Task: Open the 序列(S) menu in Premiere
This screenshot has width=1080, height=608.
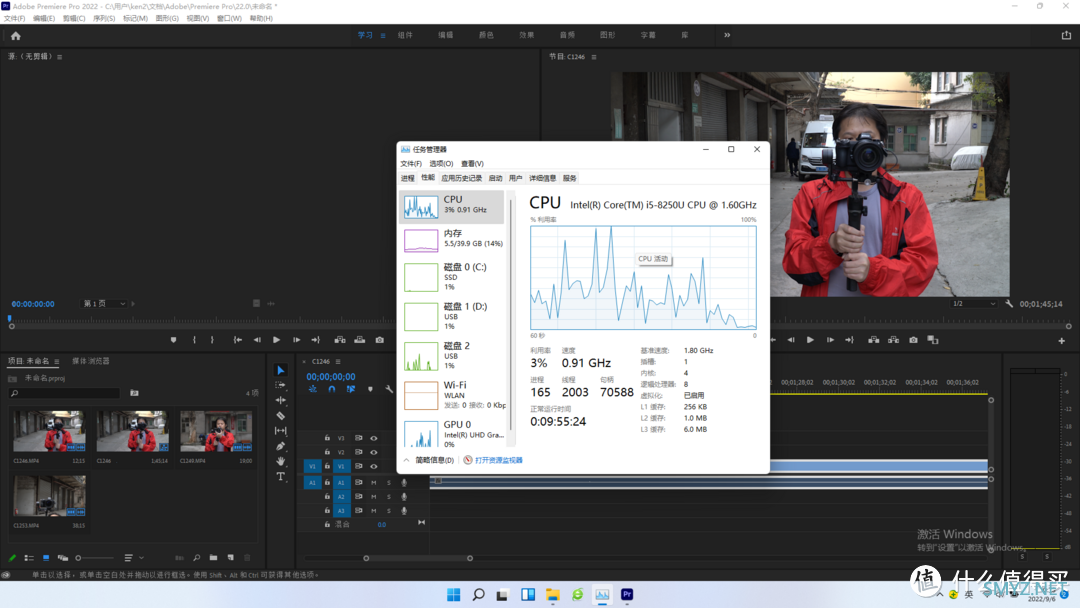Action: [104, 19]
